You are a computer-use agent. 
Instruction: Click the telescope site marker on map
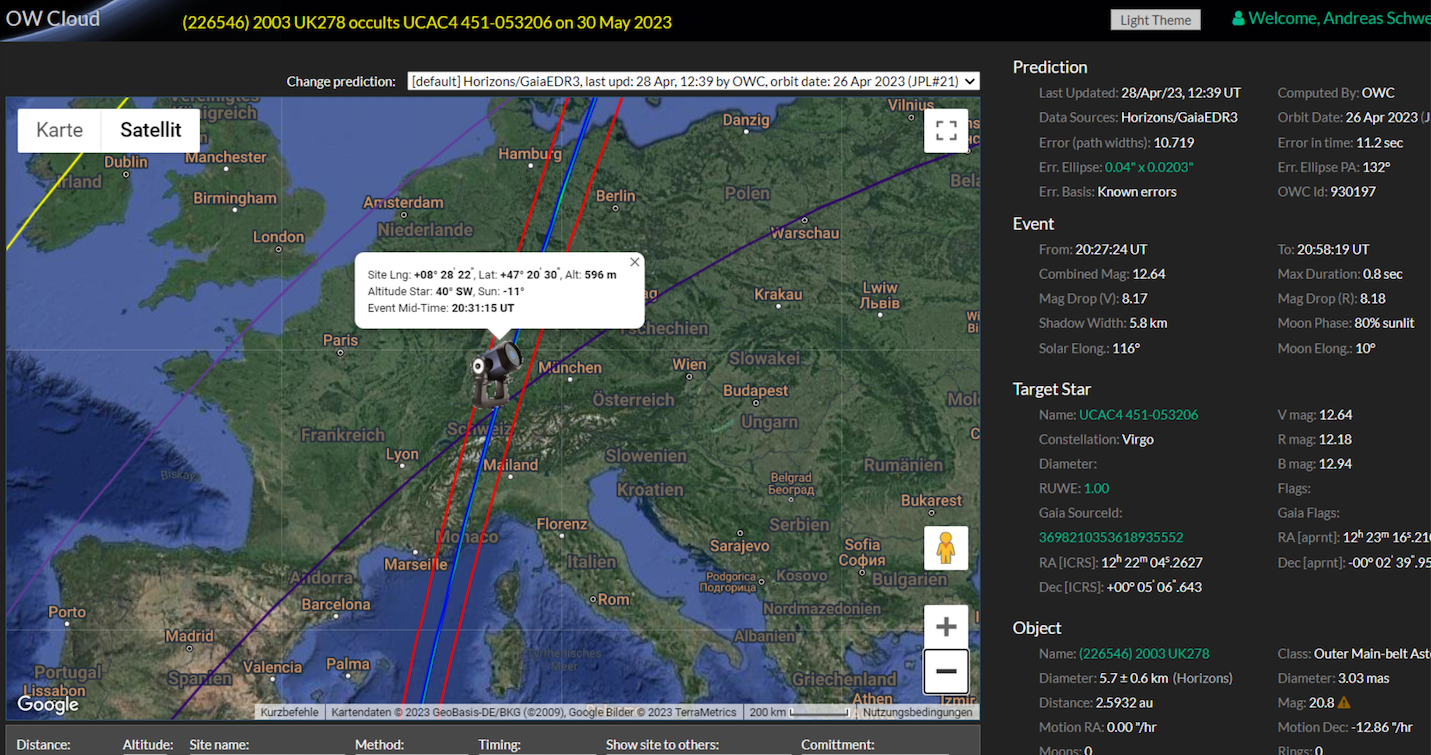pyautogui.click(x=496, y=372)
